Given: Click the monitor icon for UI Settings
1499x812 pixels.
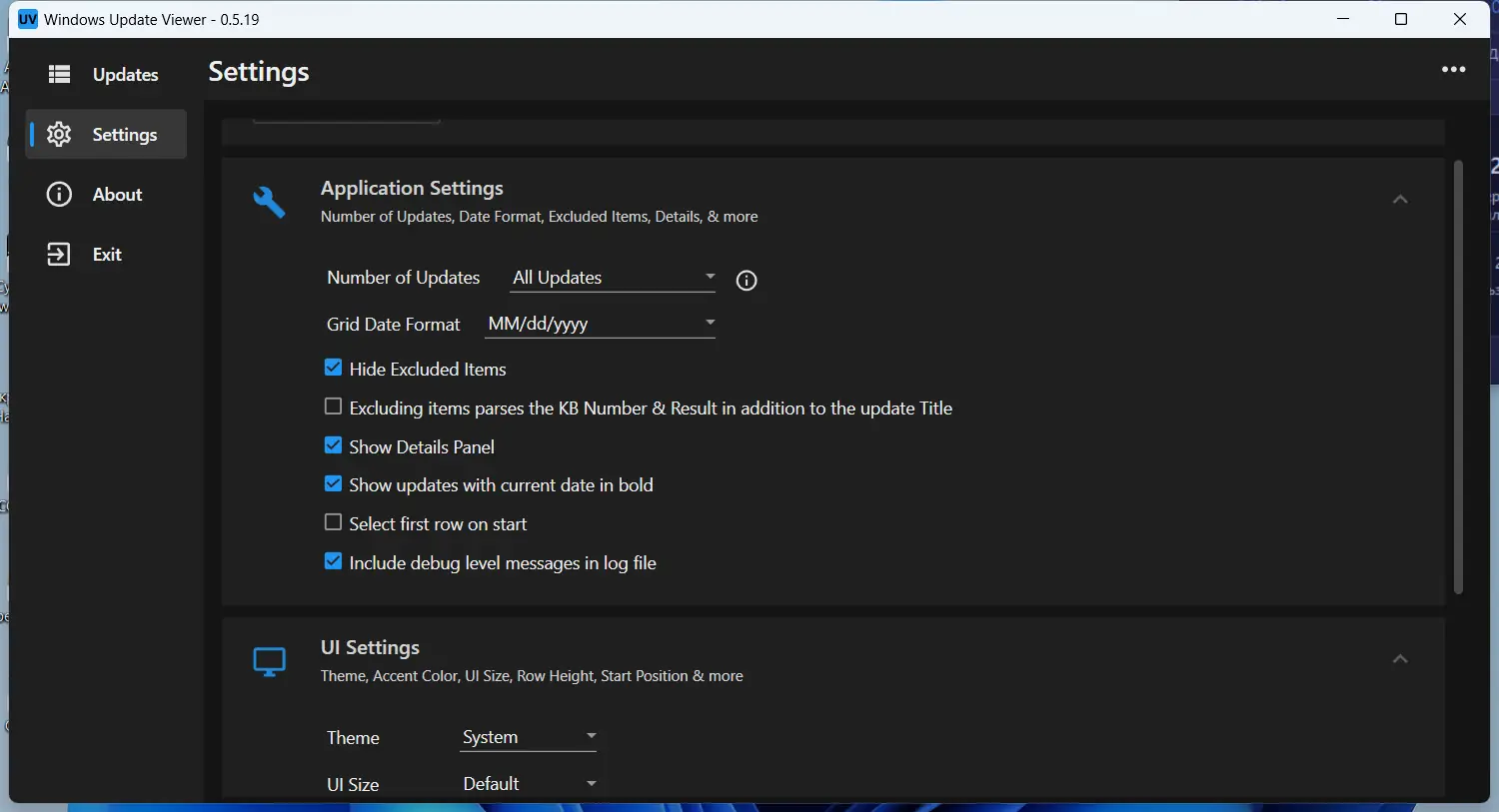Looking at the screenshot, I should point(269,661).
